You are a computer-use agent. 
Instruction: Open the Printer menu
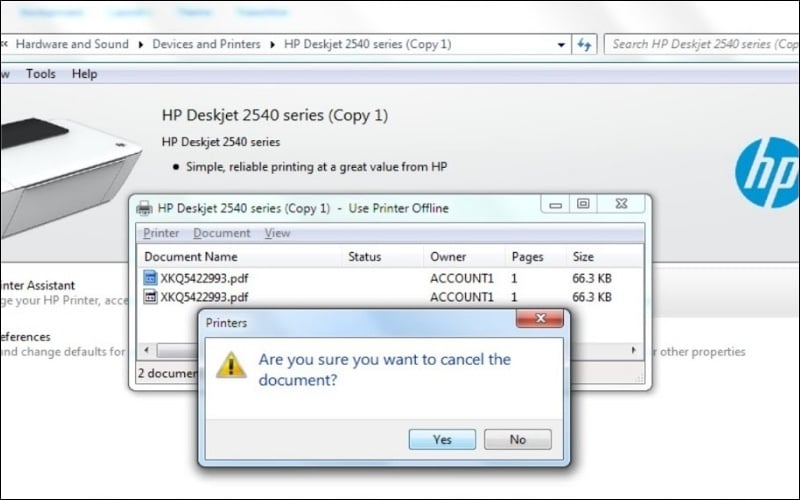(x=161, y=233)
